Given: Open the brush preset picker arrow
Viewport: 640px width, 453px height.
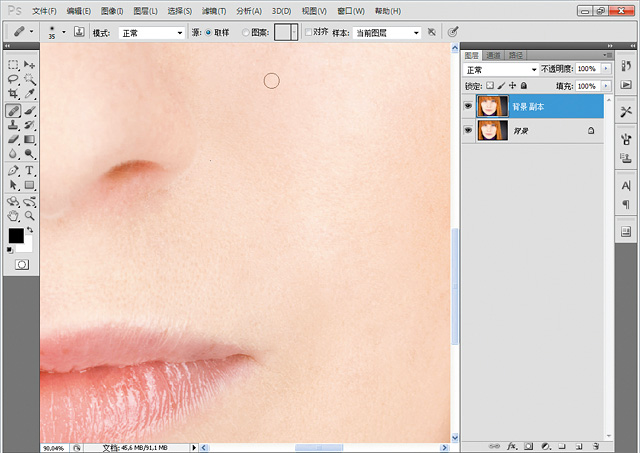Looking at the screenshot, I should (x=64, y=32).
